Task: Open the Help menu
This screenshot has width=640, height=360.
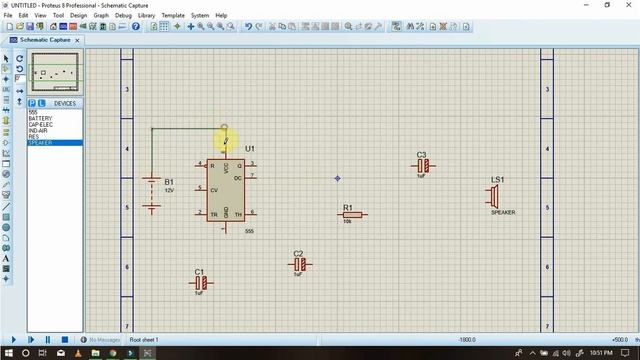Action: coord(221,16)
